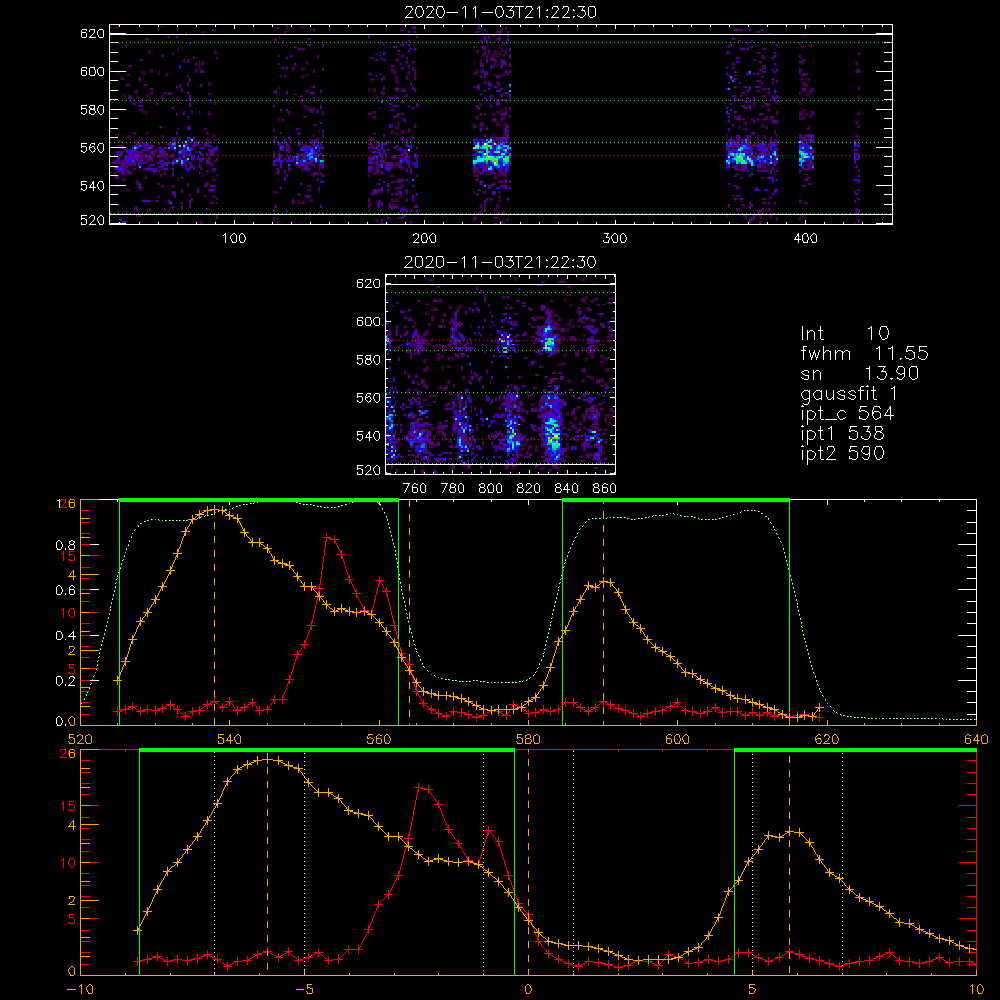Click x-axis label 100 on the top spectrogram
This screenshot has height=1000, width=1000.
234,239
